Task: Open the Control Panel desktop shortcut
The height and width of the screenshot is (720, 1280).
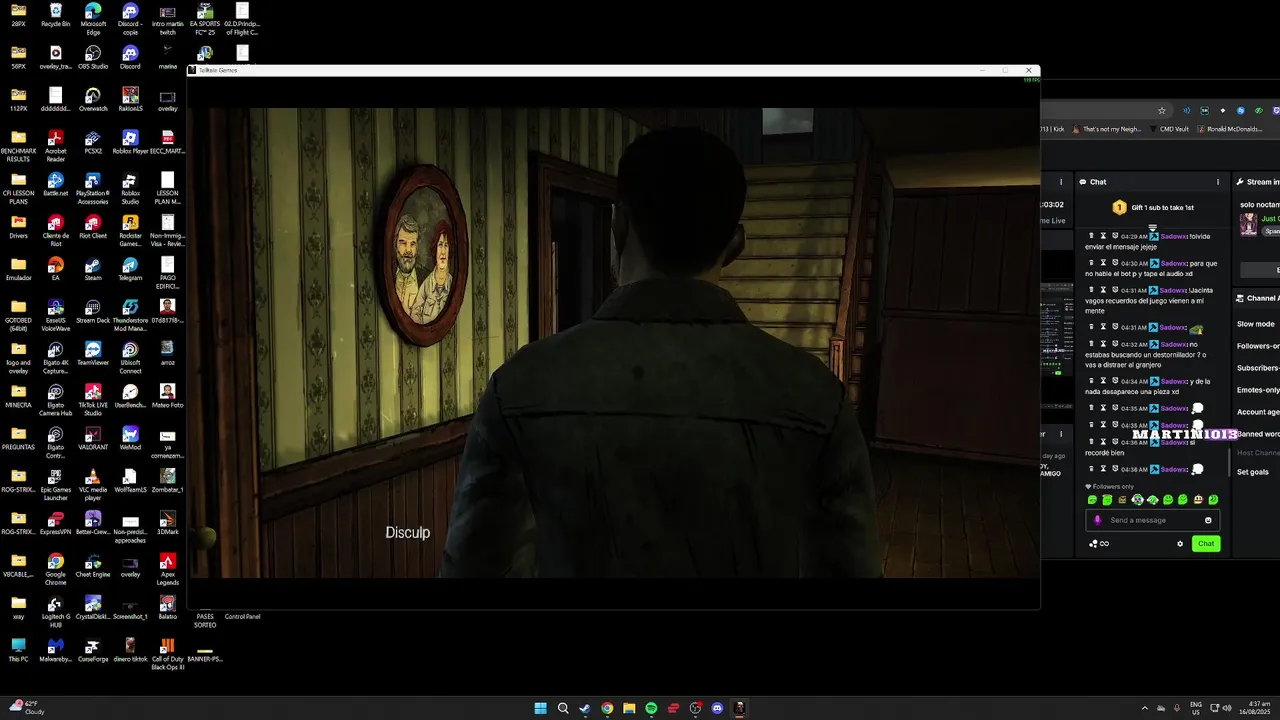Action: click(x=243, y=616)
